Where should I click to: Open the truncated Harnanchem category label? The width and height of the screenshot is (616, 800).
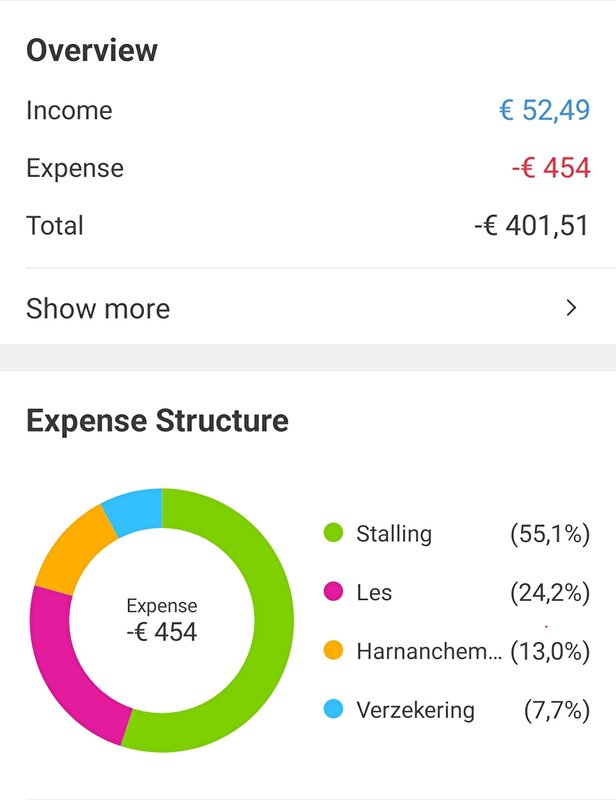429,651
